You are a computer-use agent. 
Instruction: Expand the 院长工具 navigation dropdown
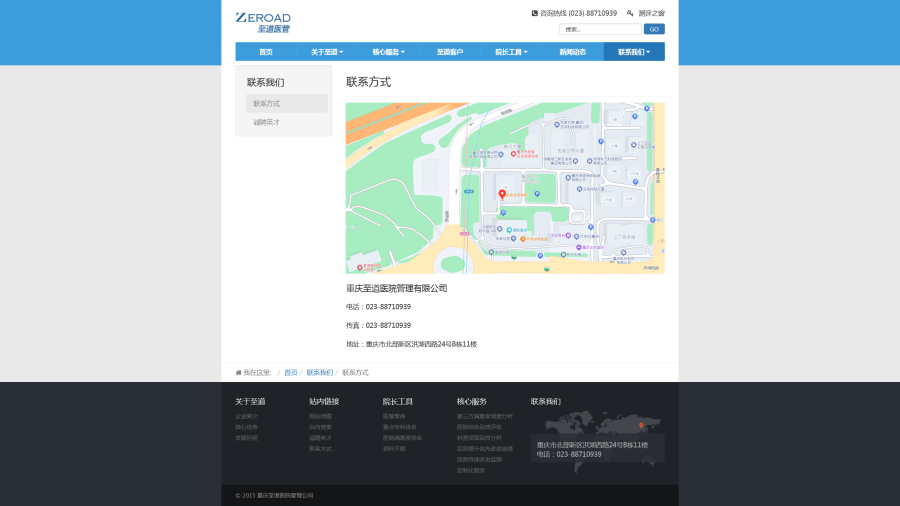(511, 52)
